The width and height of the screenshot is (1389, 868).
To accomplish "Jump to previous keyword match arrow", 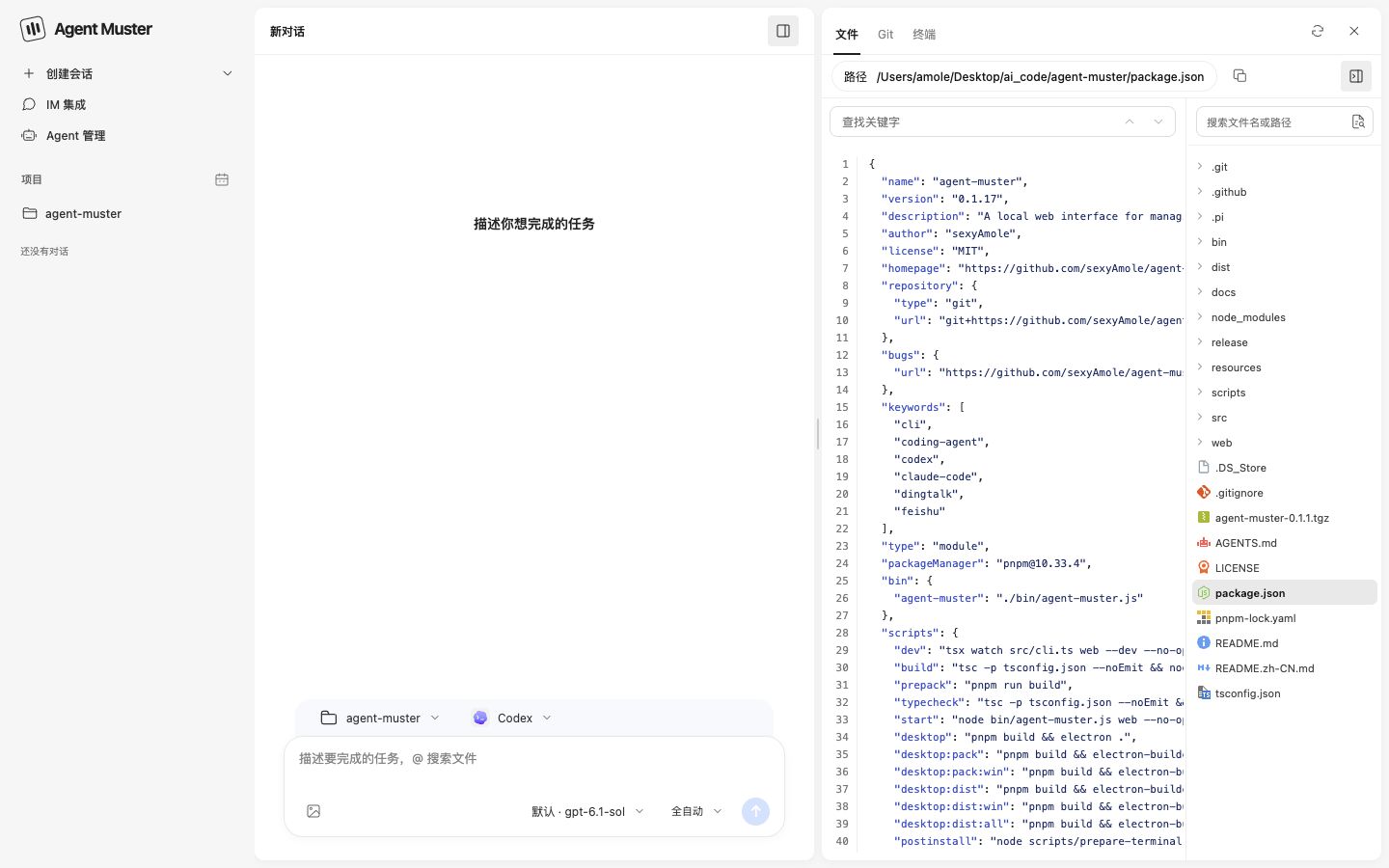I will (x=1130, y=122).
